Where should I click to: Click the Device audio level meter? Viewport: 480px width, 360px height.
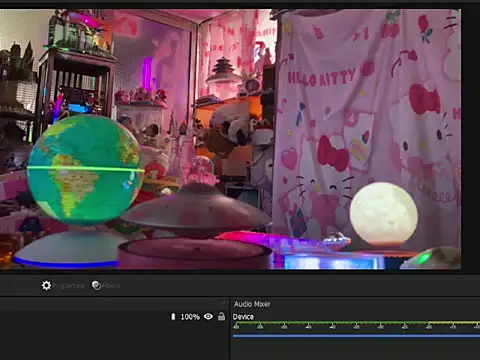pos(356,323)
